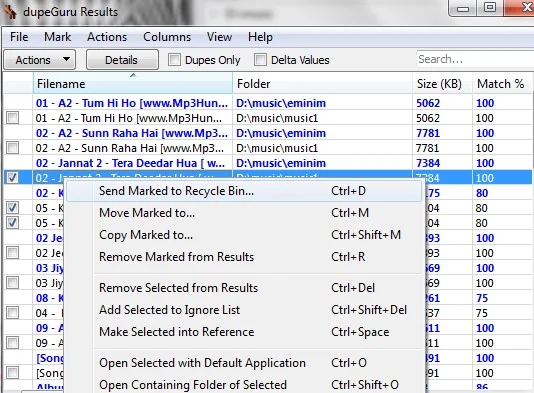Minimize the dupeGuru Results window
Image resolution: width=534 pixels, height=393 pixels.
(462, 8)
